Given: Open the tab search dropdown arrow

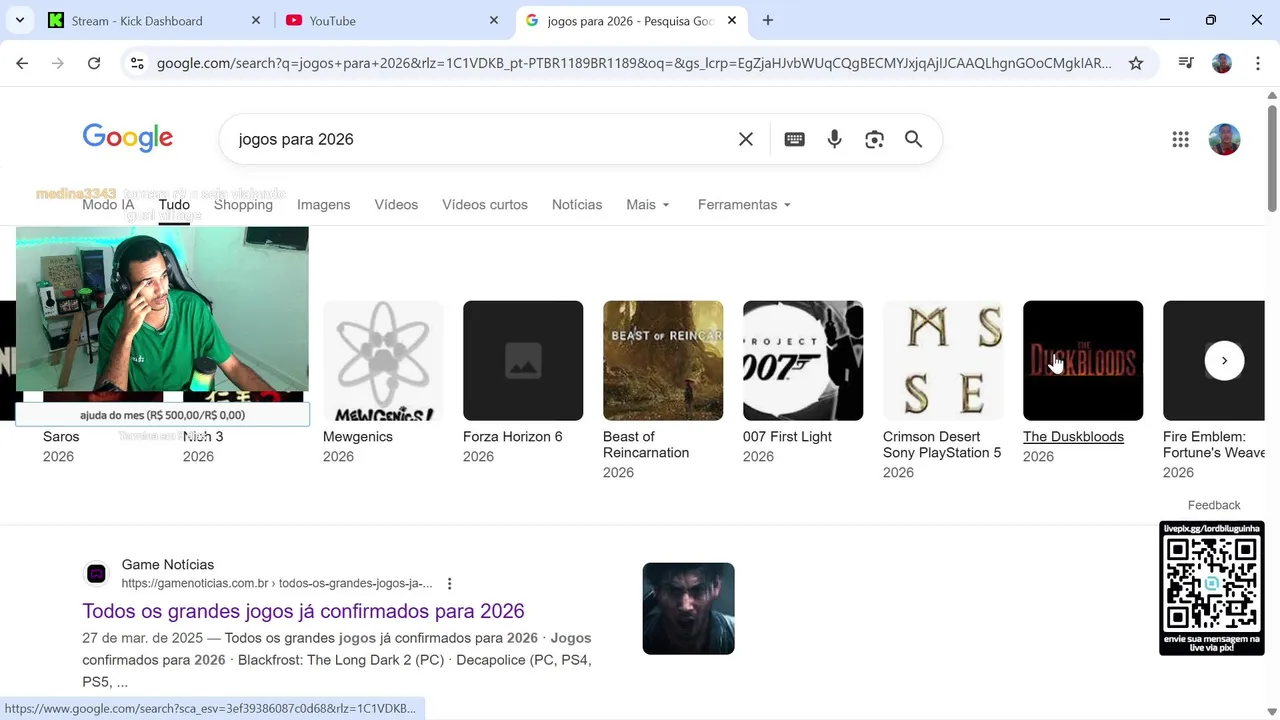Looking at the screenshot, I should [x=20, y=20].
